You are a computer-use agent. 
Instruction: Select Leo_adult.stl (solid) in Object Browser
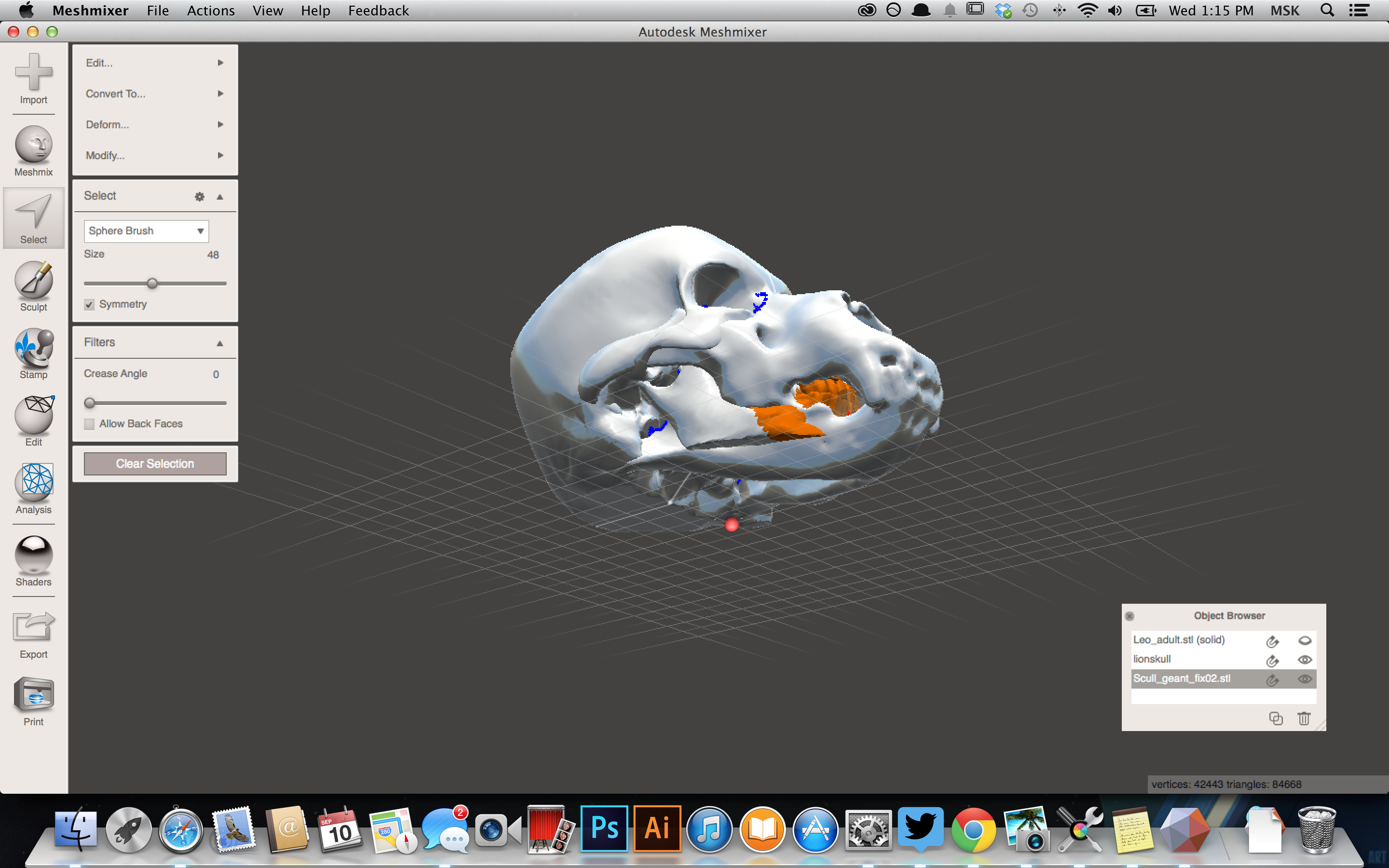[1179, 639]
